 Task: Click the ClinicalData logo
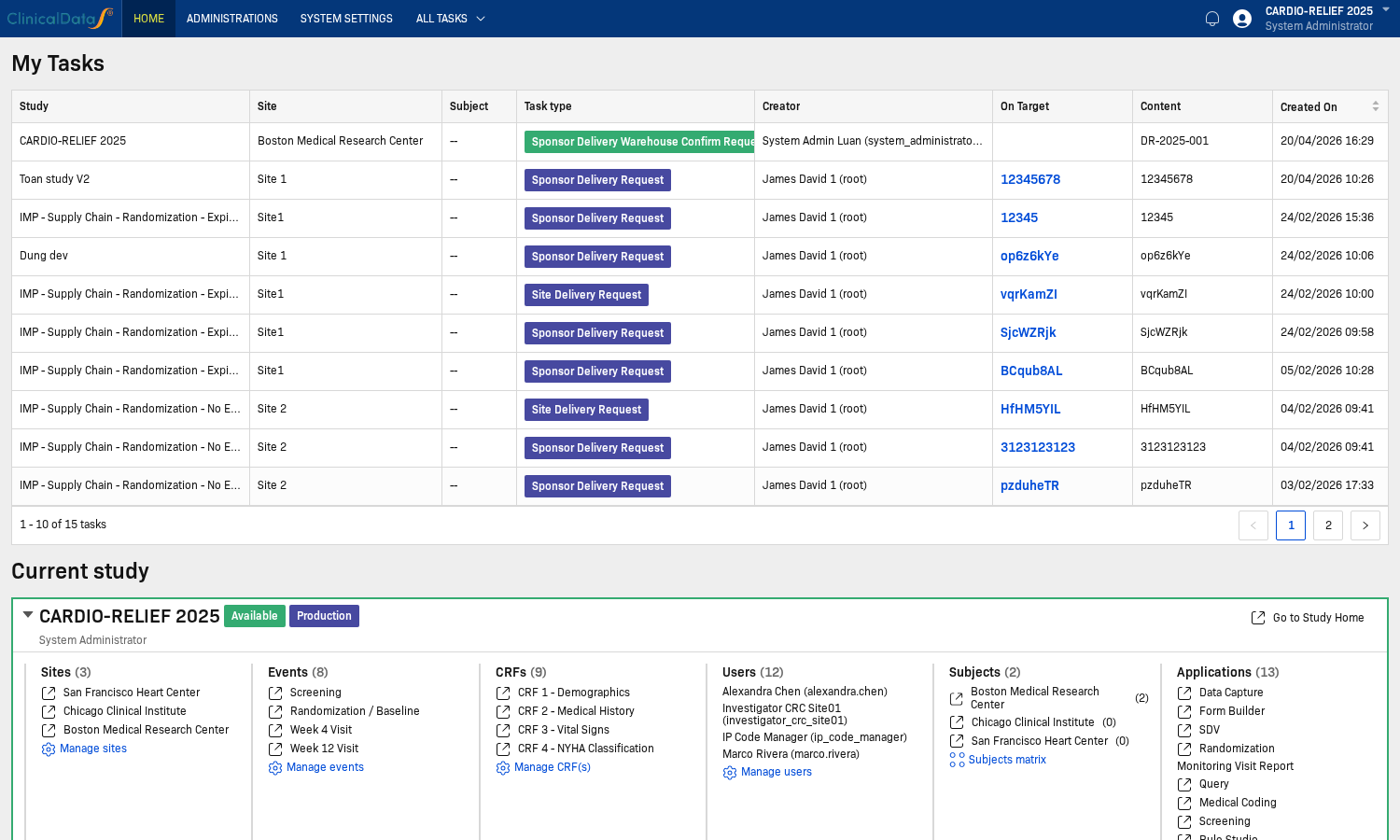[x=60, y=19]
